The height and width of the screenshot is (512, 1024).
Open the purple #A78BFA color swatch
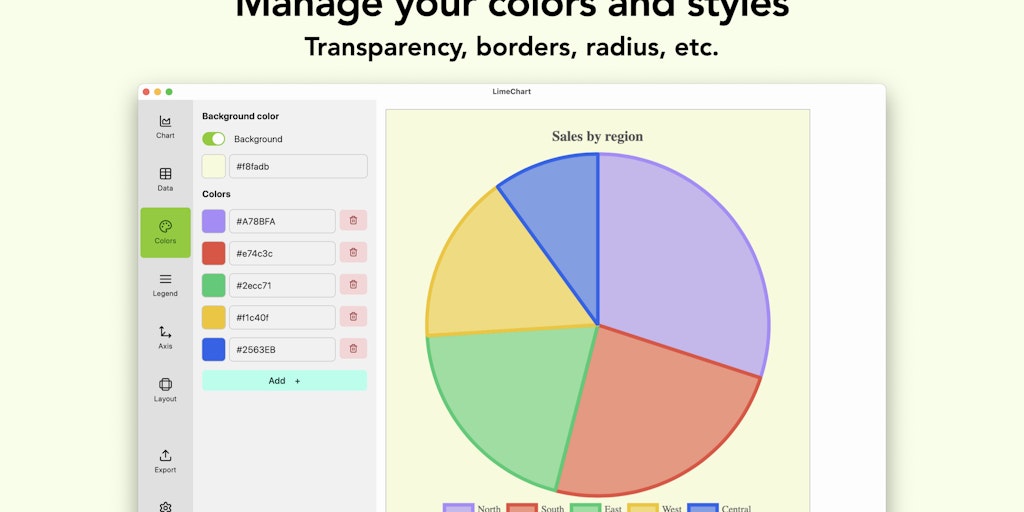tap(214, 221)
